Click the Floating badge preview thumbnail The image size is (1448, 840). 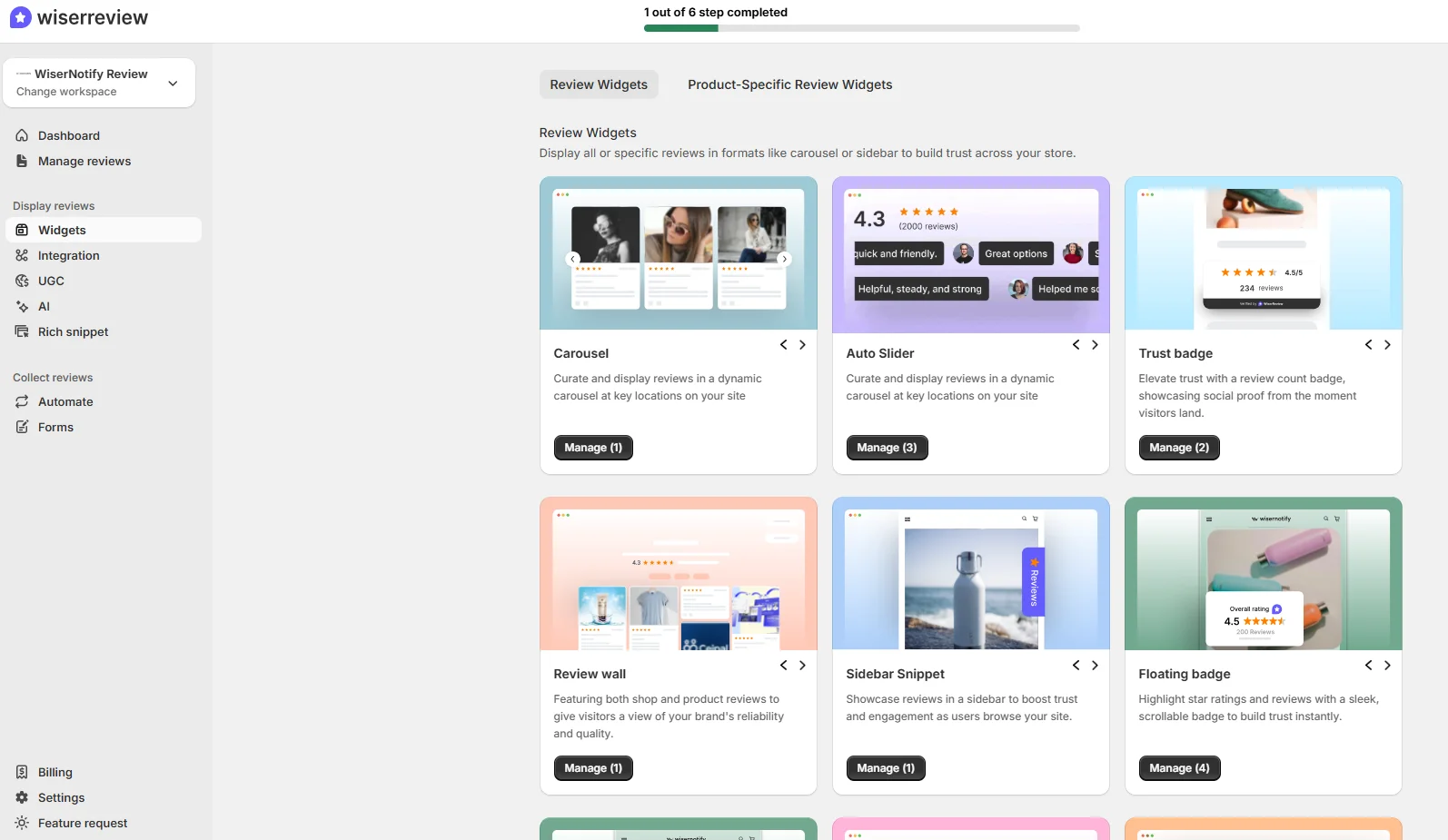pyautogui.click(x=1264, y=574)
